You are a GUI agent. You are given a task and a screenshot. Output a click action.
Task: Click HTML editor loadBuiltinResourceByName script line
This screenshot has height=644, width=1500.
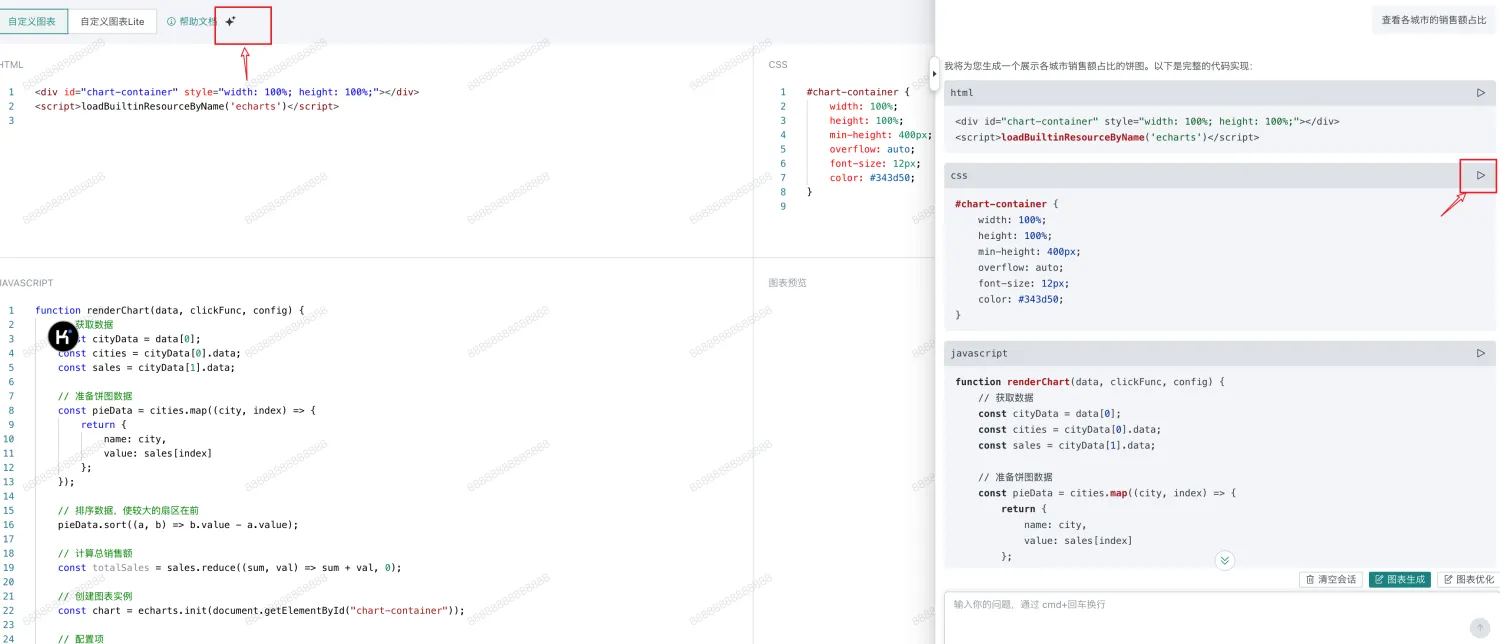pyautogui.click(x=187, y=106)
